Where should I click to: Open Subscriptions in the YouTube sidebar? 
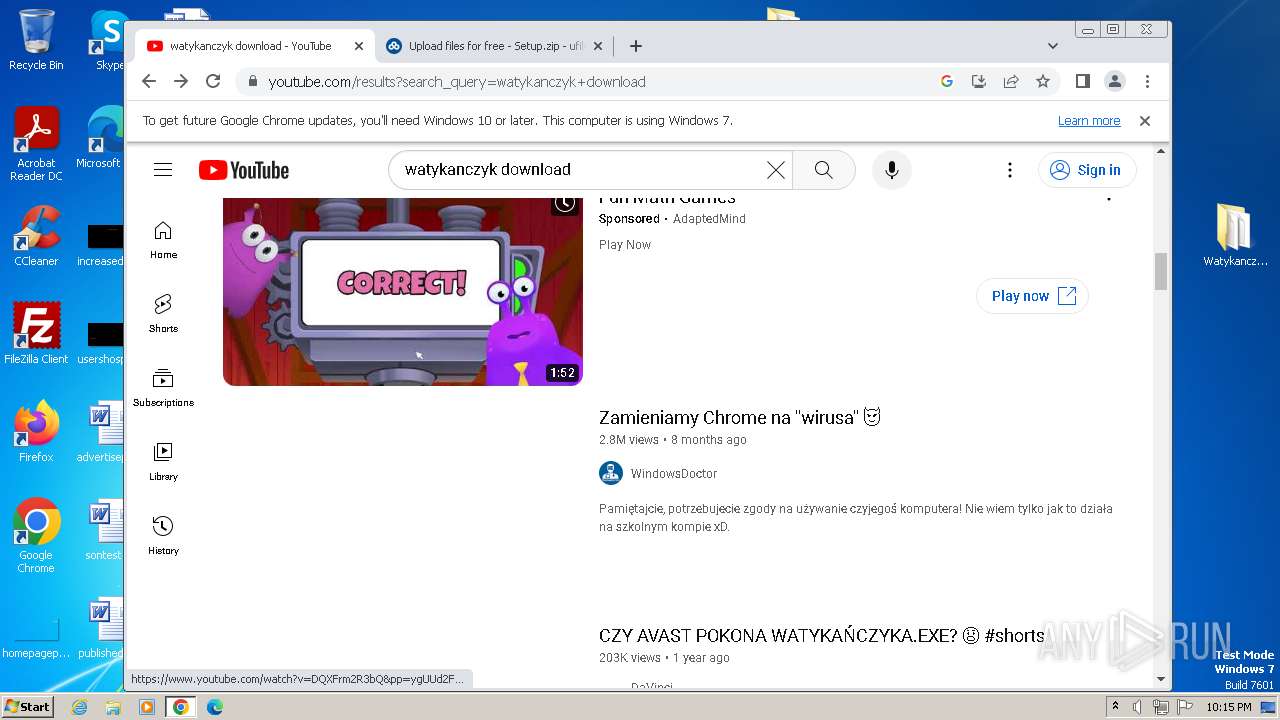pos(163,387)
